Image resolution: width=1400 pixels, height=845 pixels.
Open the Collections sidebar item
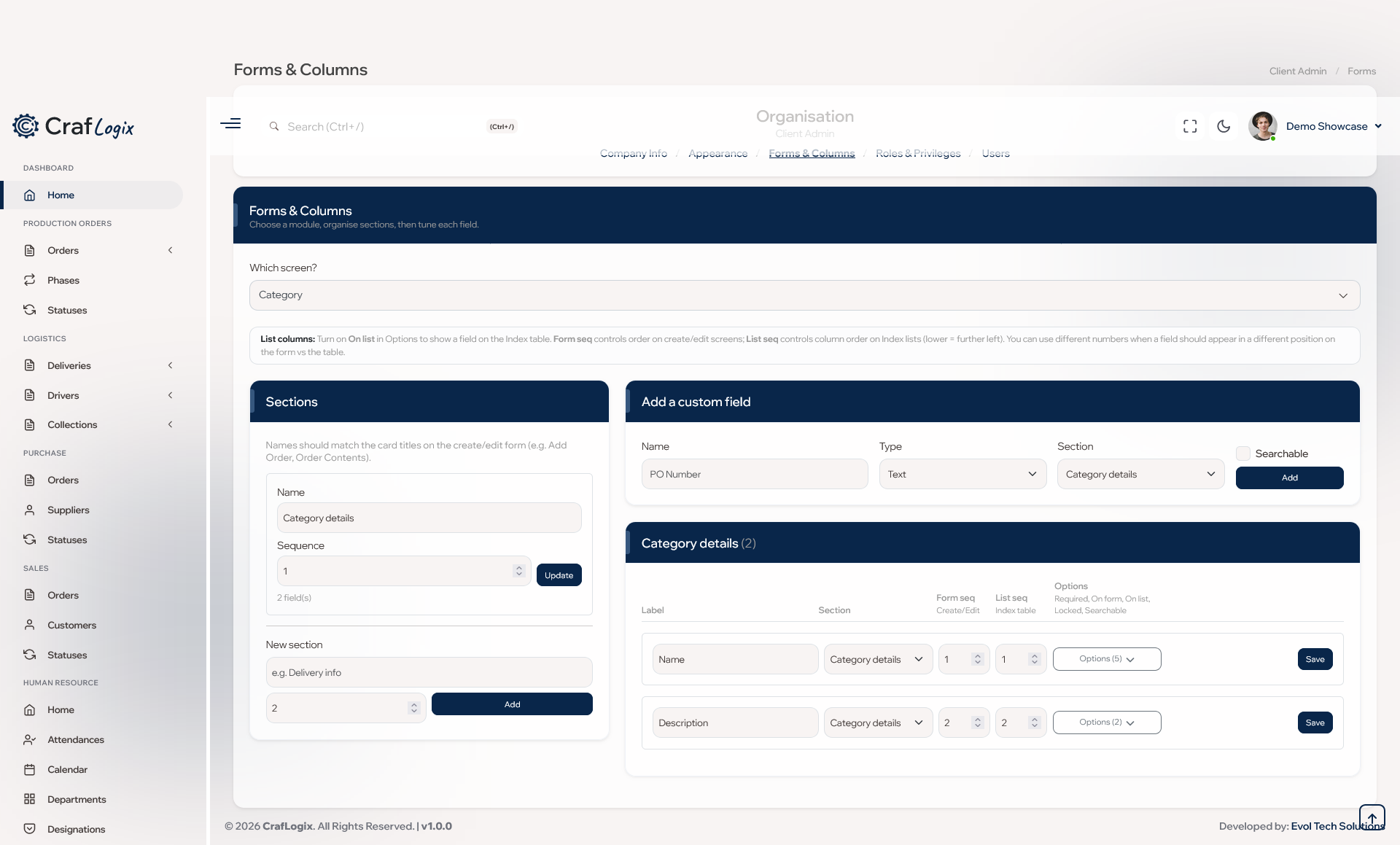coord(92,424)
